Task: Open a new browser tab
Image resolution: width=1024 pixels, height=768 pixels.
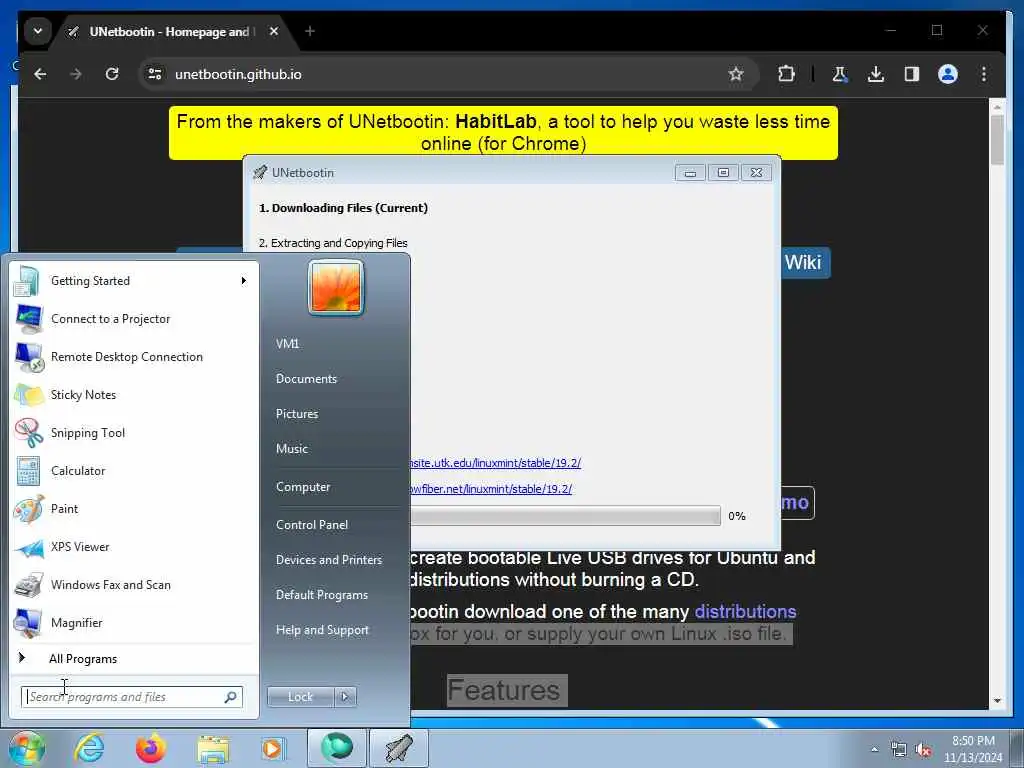Action: click(x=310, y=31)
